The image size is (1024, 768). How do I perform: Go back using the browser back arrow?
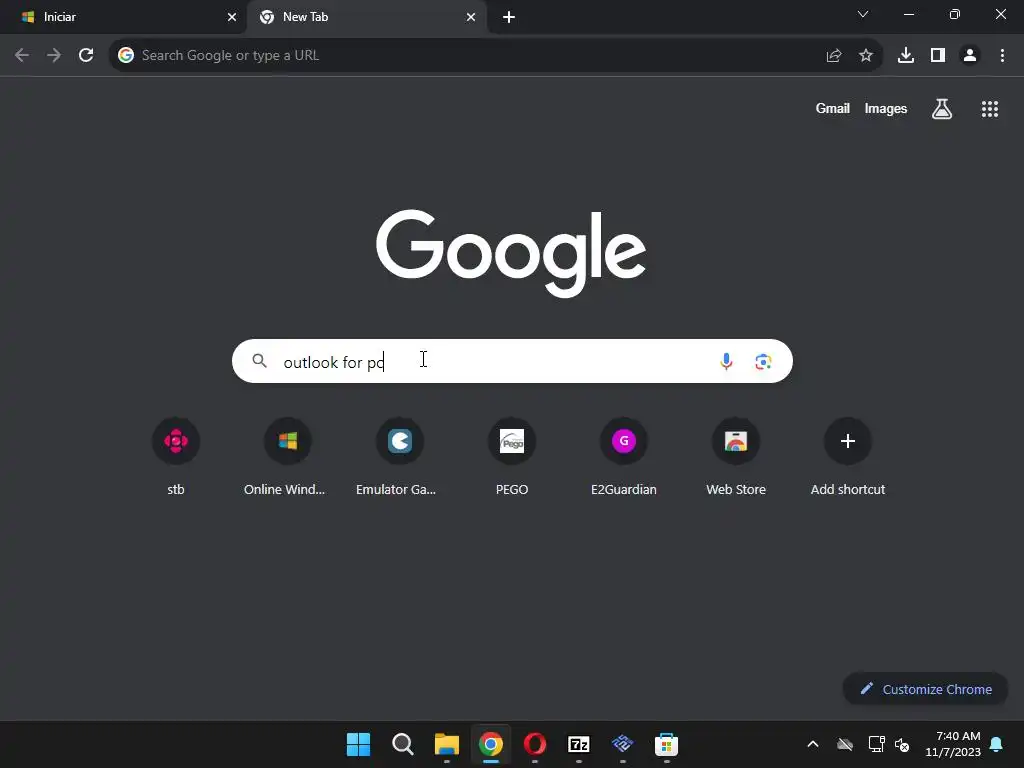(x=22, y=56)
